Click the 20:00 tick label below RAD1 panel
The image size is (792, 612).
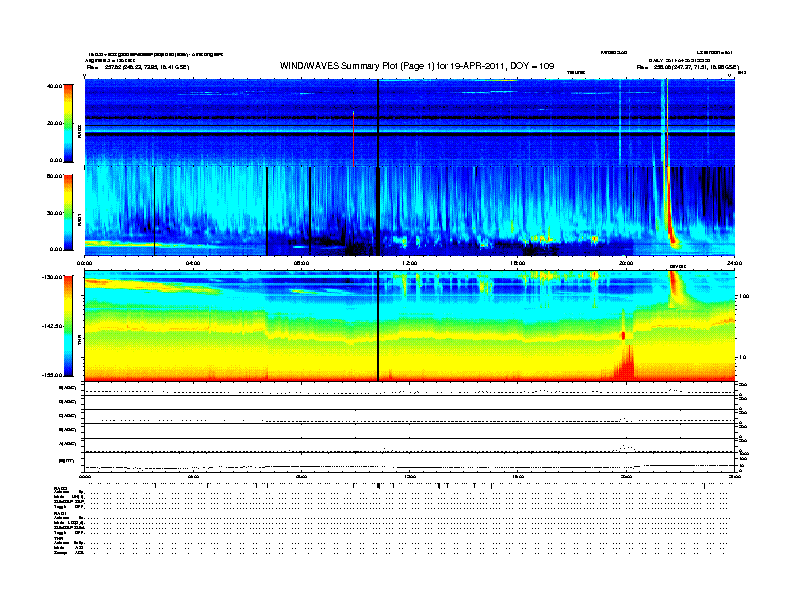tap(626, 263)
